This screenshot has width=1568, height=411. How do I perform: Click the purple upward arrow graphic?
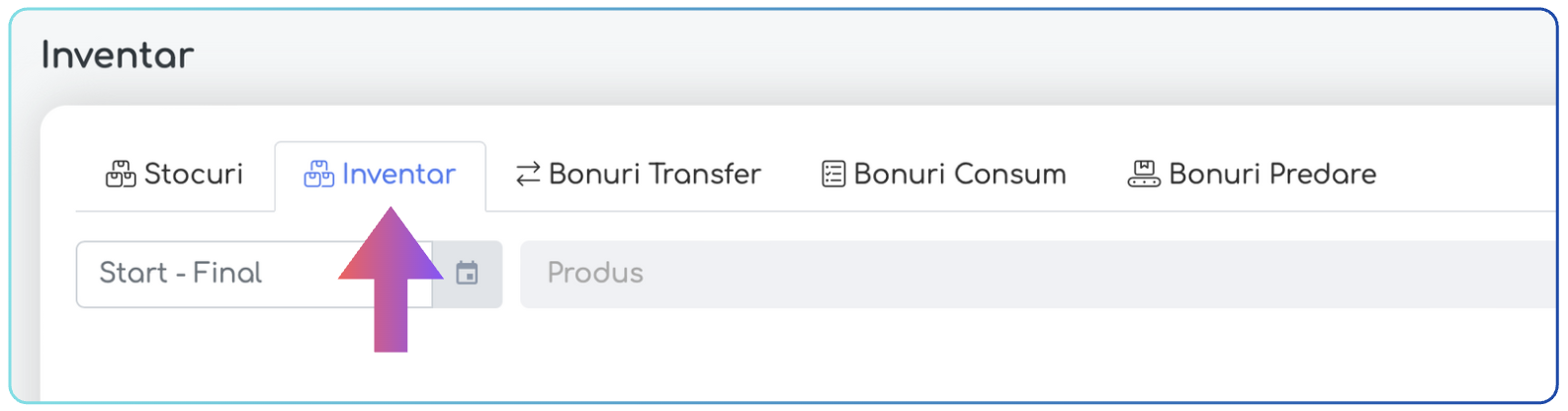(x=391, y=279)
